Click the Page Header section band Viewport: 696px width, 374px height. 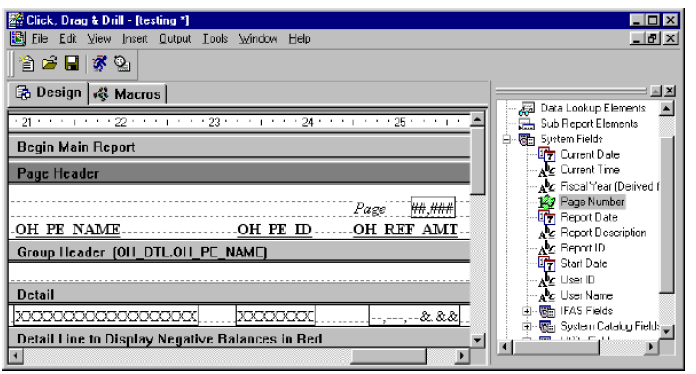[x=239, y=173]
